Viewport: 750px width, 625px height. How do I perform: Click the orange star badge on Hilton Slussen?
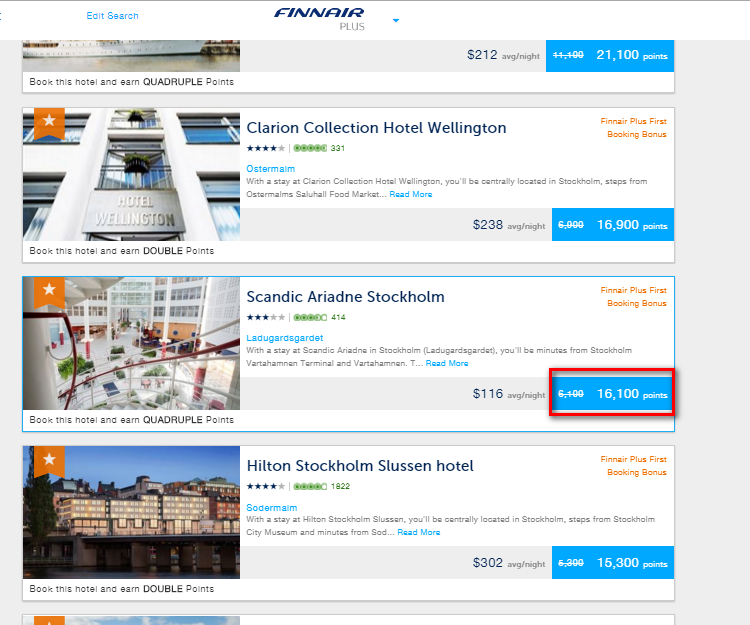[49, 462]
